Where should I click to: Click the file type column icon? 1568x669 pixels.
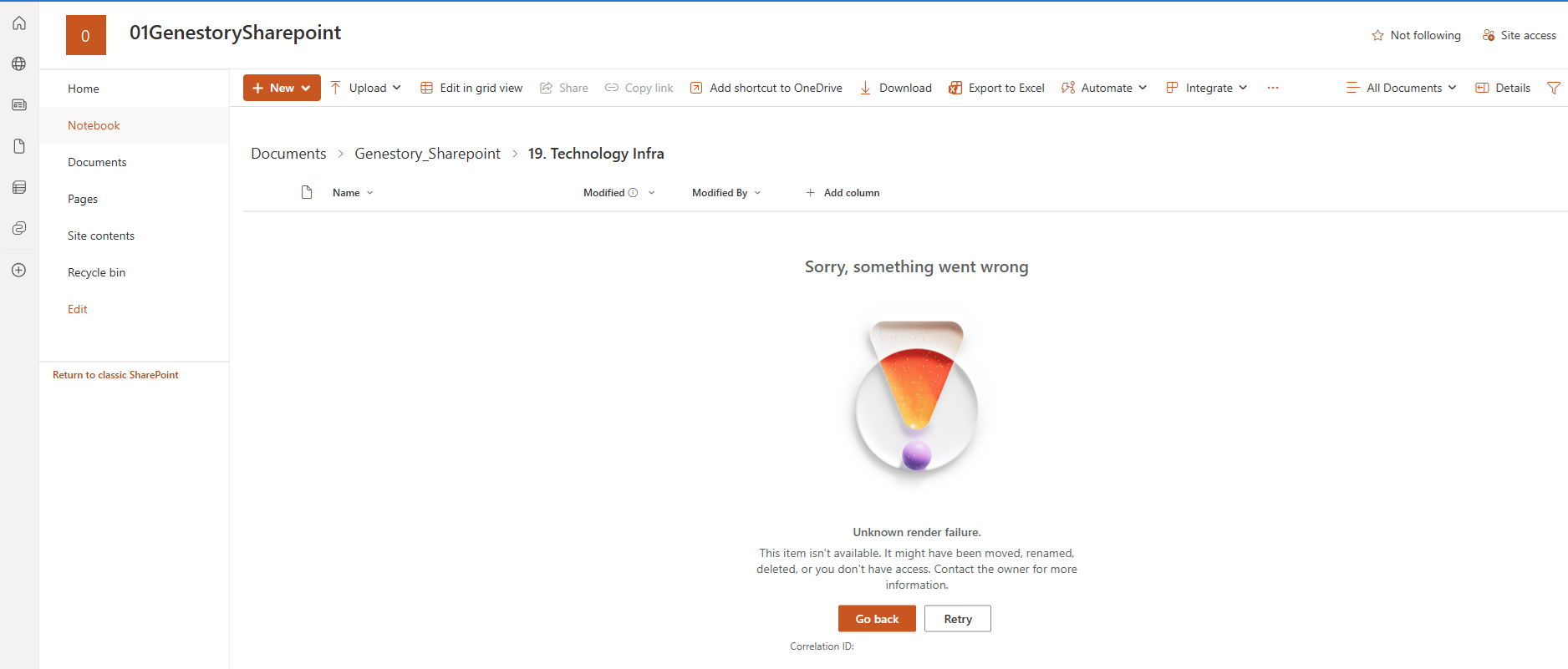click(x=307, y=192)
